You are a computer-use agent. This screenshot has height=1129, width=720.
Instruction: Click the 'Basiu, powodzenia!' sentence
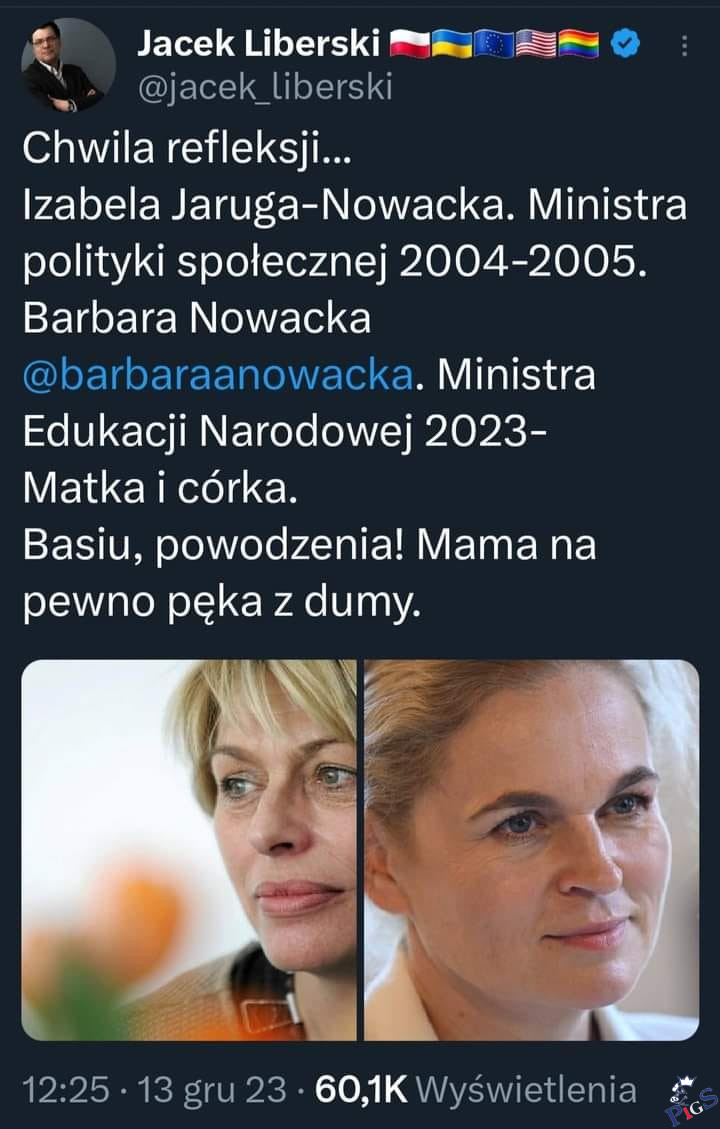pos(210,547)
